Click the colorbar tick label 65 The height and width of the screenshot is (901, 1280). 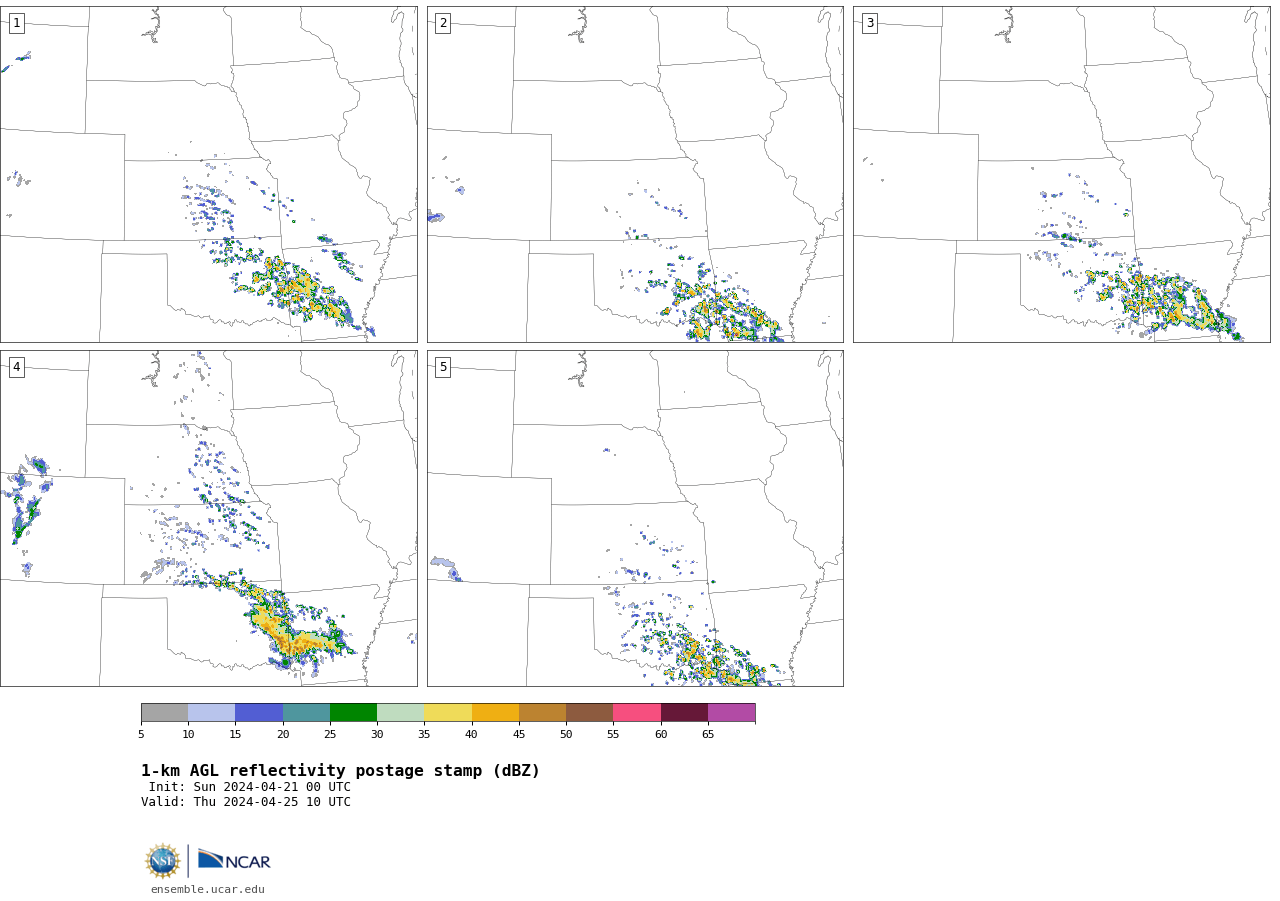tap(708, 735)
